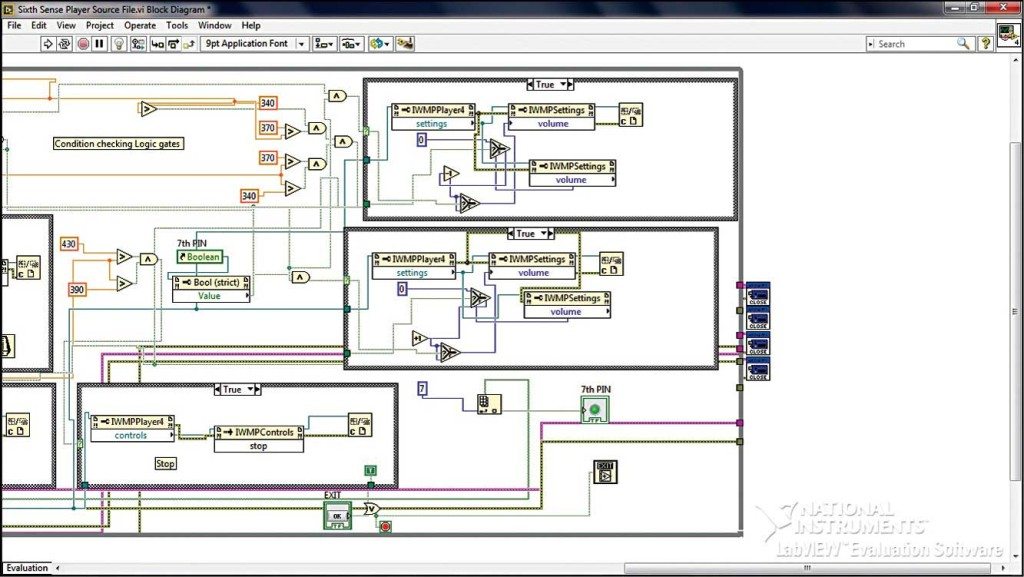This screenshot has width=1024, height=577.
Task: Click the Search box in the toolbar
Action: point(915,43)
